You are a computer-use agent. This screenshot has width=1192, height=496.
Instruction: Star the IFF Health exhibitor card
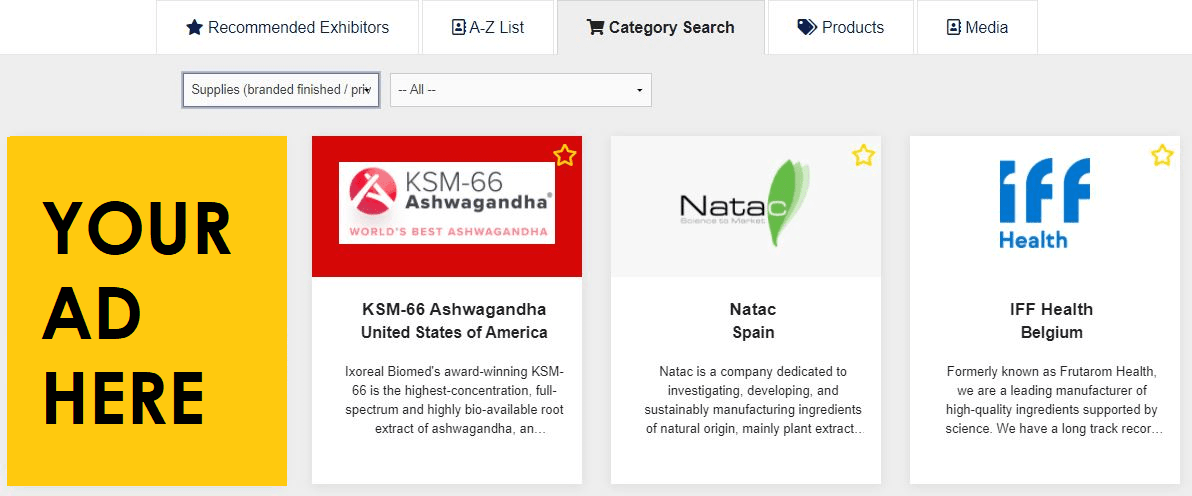click(1162, 155)
